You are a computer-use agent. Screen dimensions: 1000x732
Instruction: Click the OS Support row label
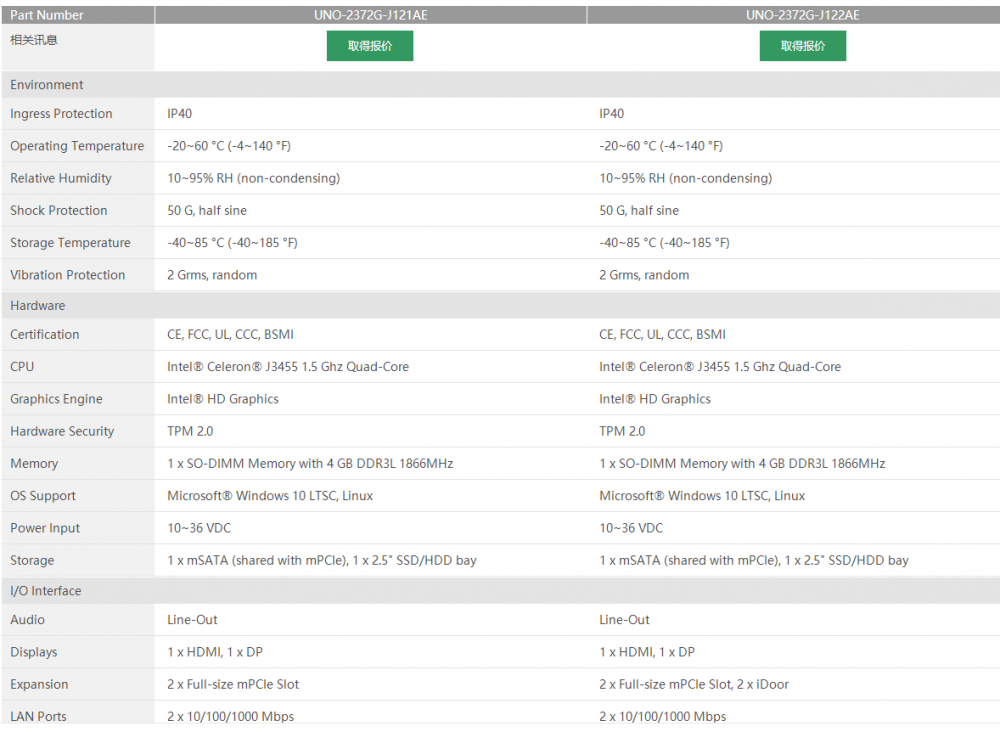43,495
